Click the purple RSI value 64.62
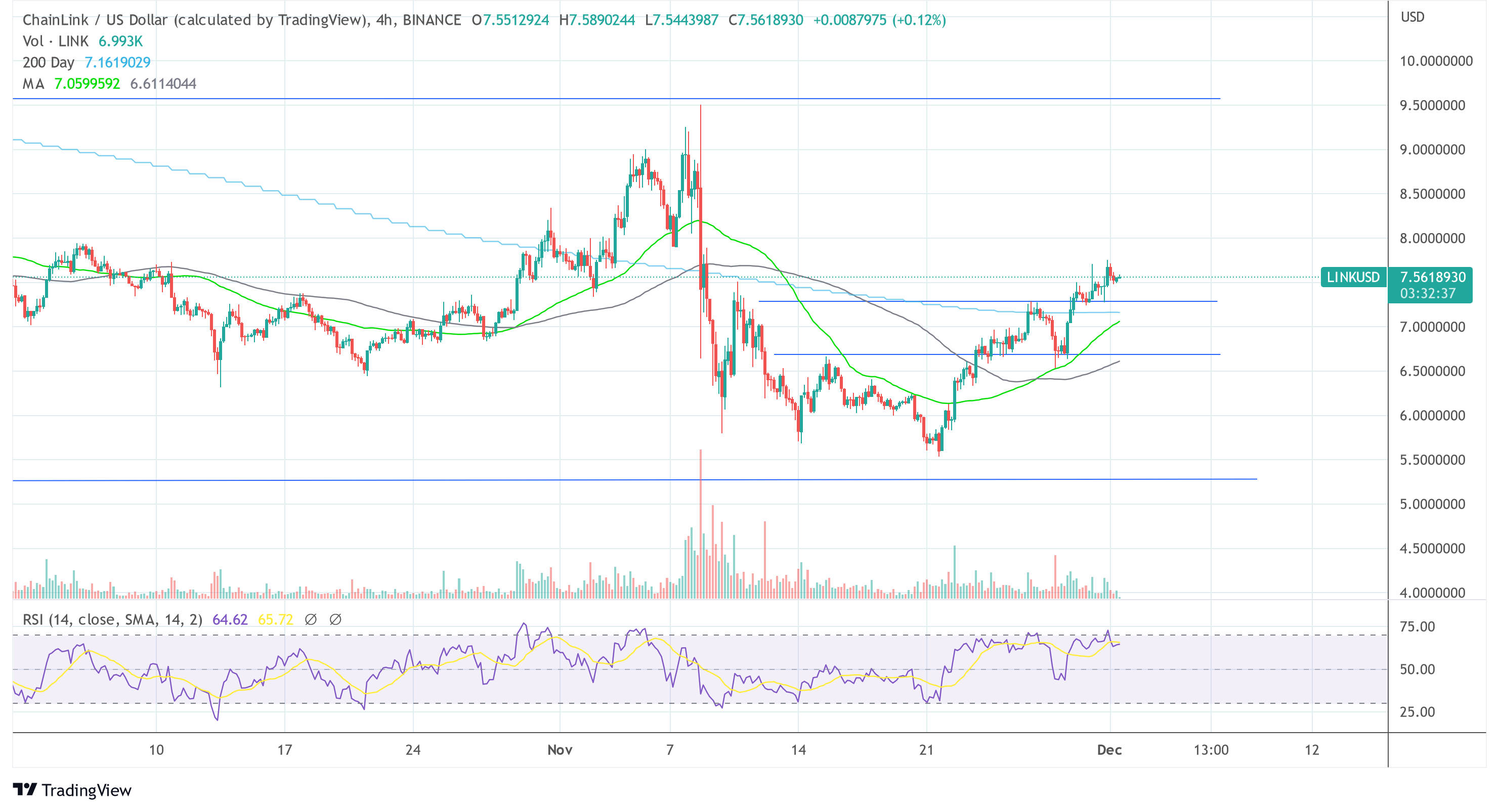1499x812 pixels. click(230, 619)
